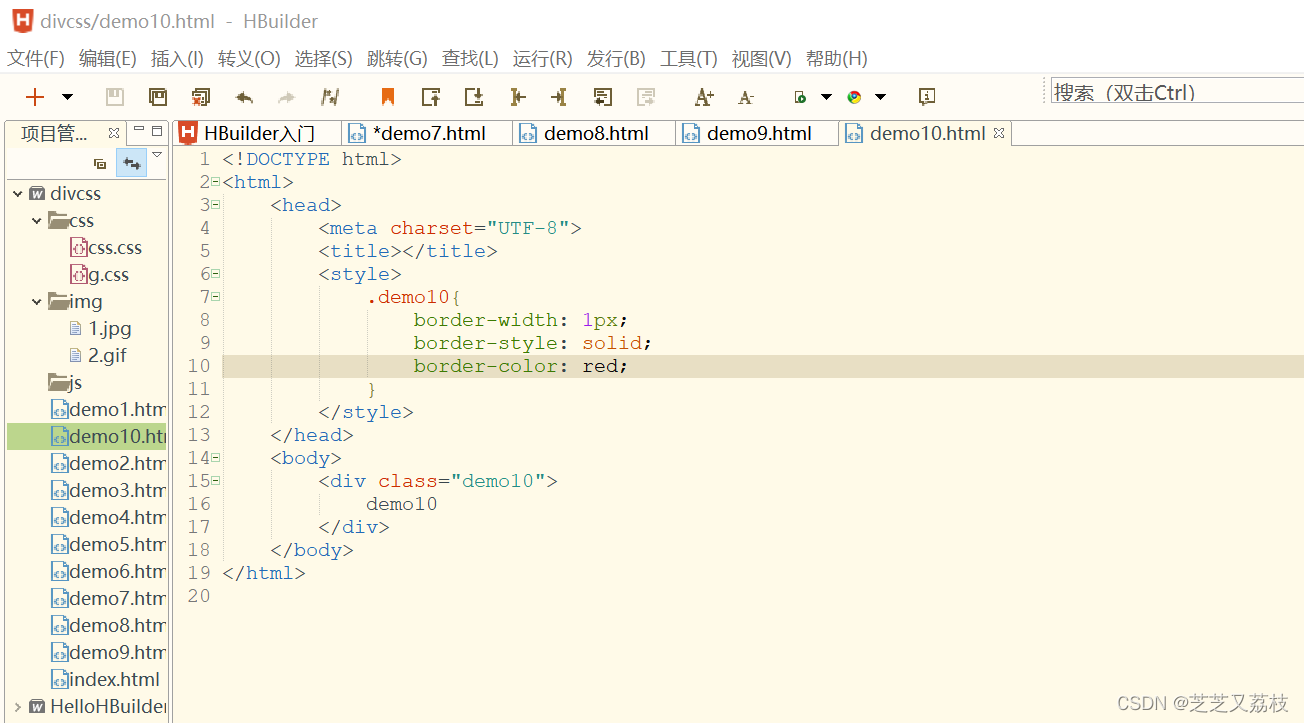Collapse the img folder

tap(37, 302)
